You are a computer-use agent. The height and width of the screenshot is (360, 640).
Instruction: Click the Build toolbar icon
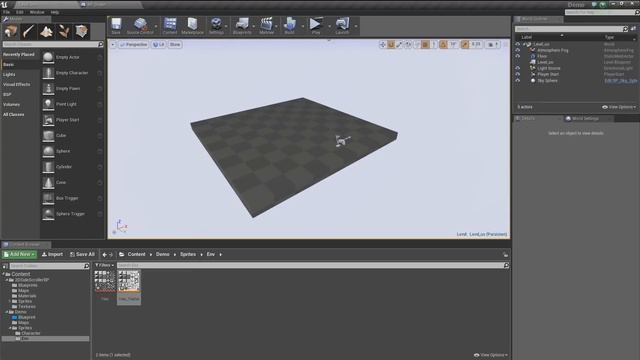click(290, 25)
